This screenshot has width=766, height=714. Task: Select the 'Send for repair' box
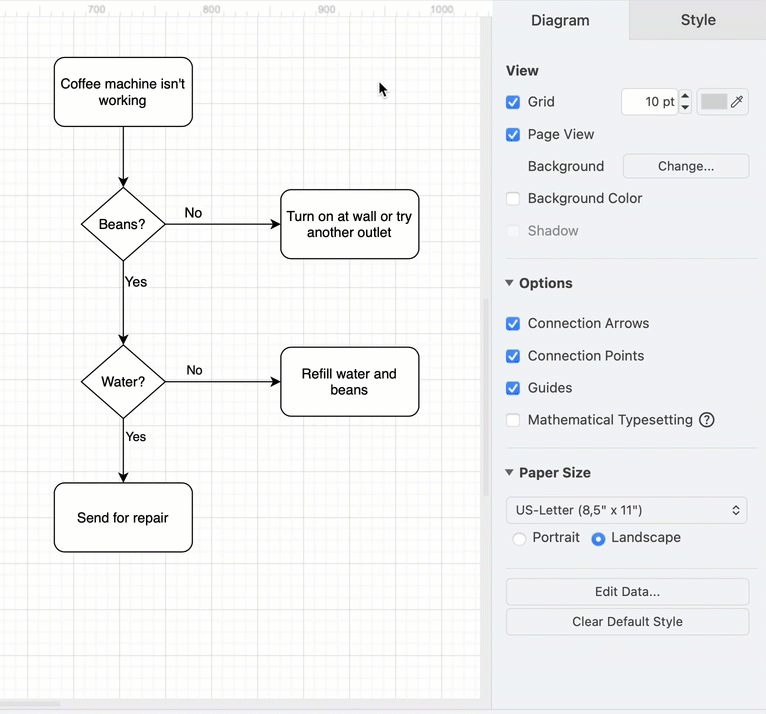tap(123, 518)
